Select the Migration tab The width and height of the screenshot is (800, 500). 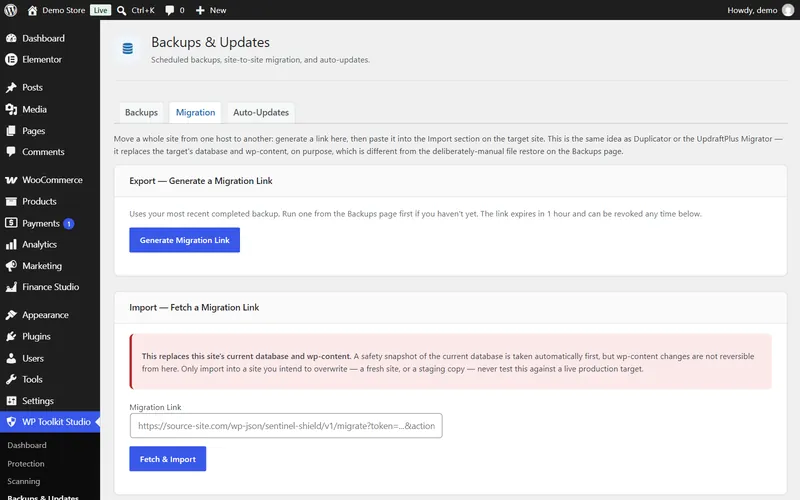pyautogui.click(x=195, y=112)
